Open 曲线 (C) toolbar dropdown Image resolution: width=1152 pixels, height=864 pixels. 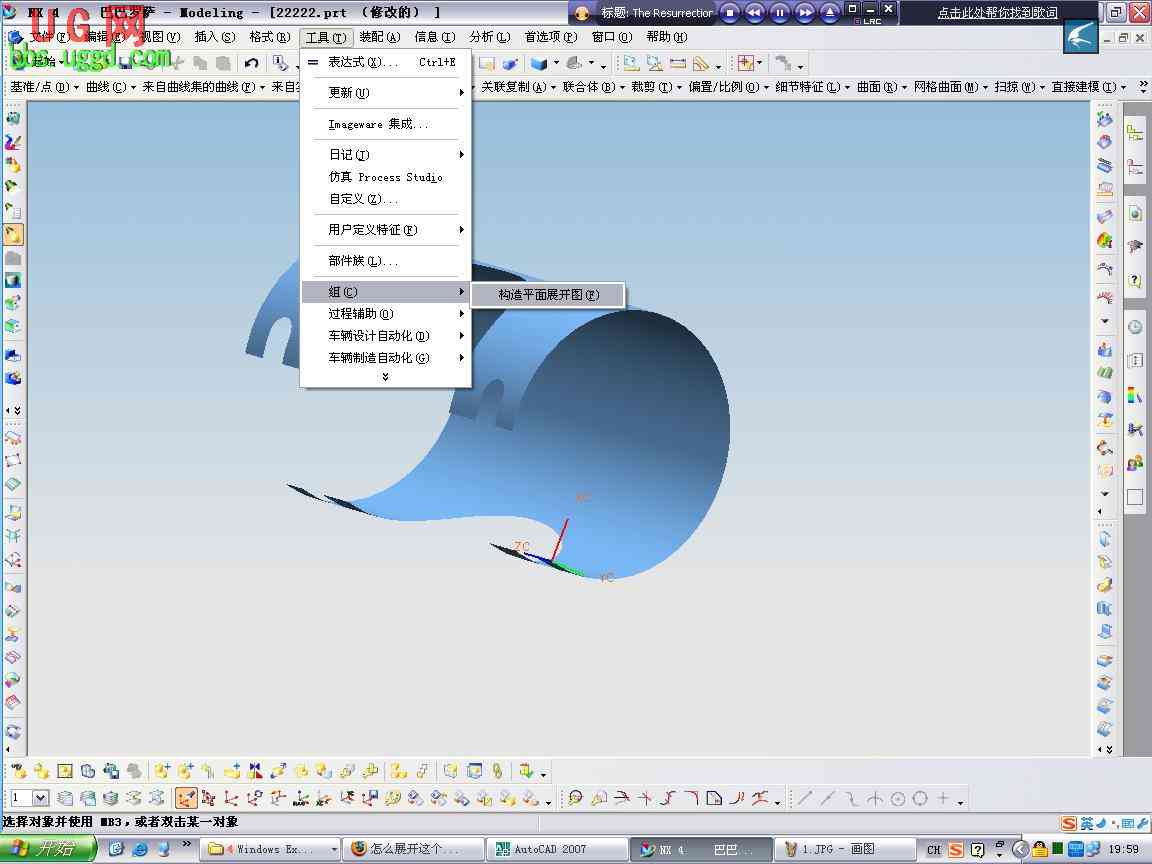click(111, 87)
